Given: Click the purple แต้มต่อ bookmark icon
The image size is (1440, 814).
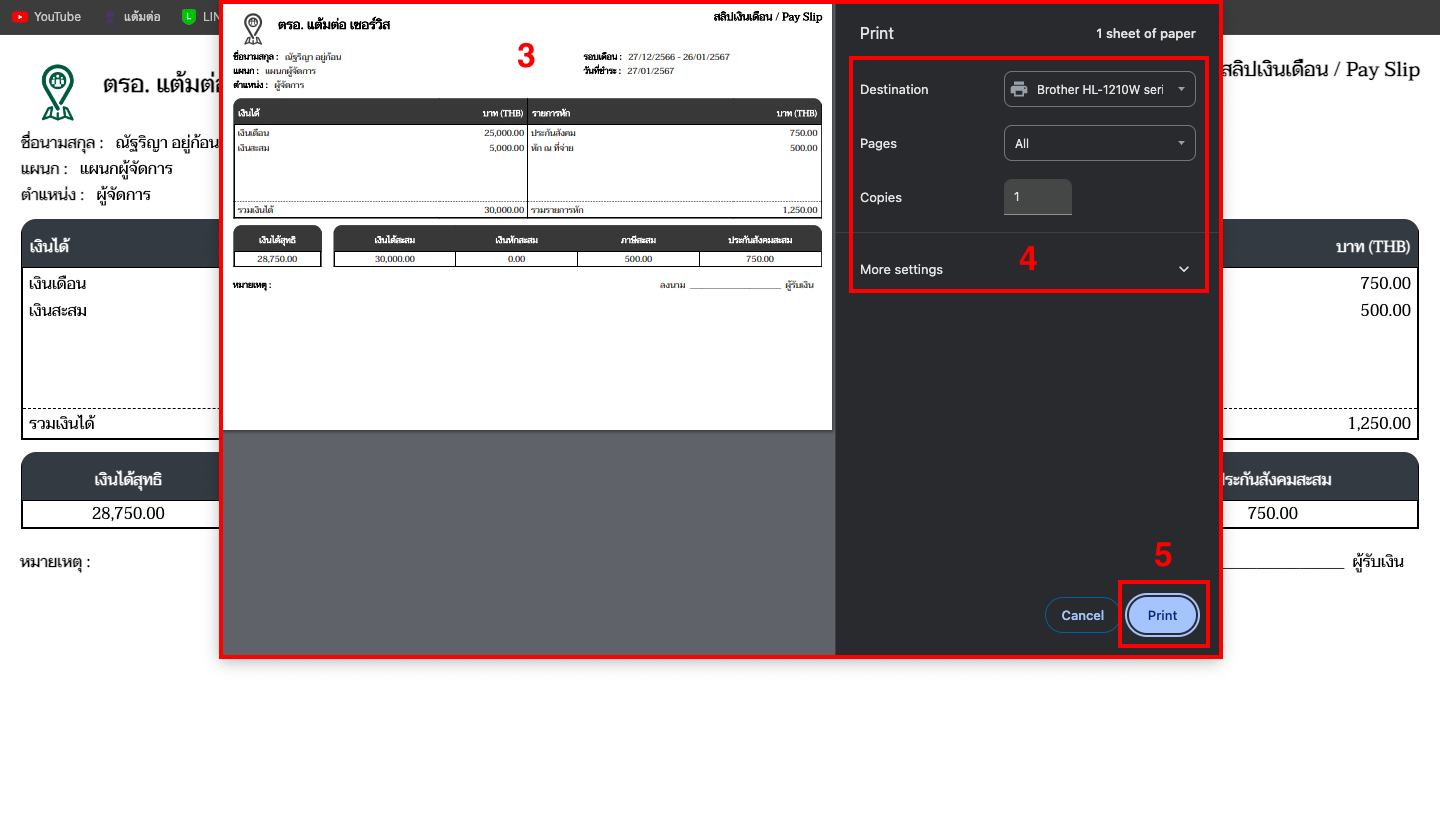Looking at the screenshot, I should 110,17.
